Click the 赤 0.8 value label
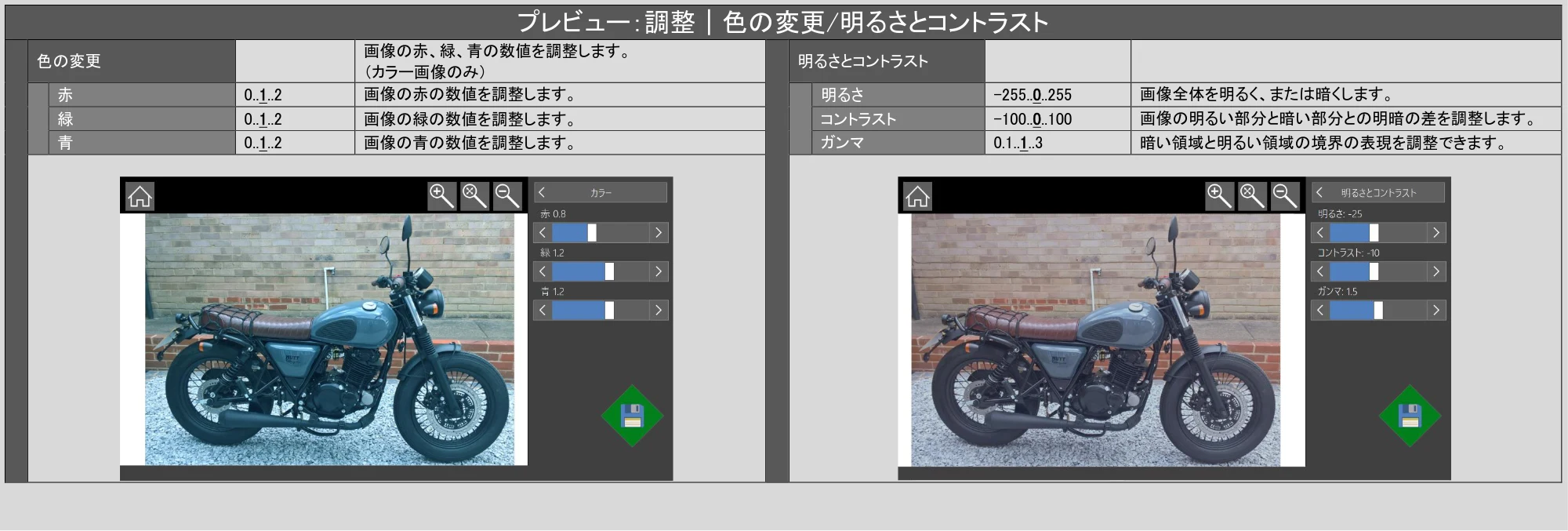Screen dimensions: 1568x531 tap(553, 214)
